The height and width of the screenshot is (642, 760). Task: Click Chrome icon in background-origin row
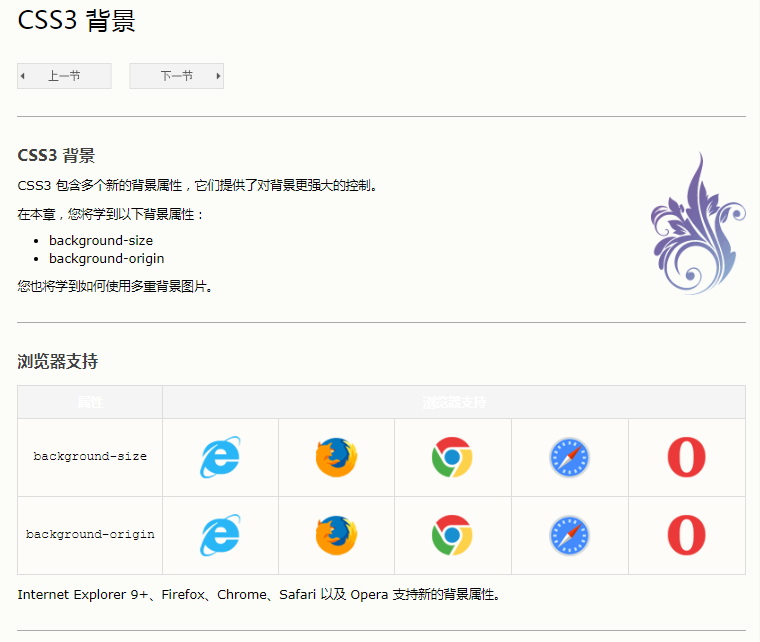pyautogui.click(x=452, y=535)
